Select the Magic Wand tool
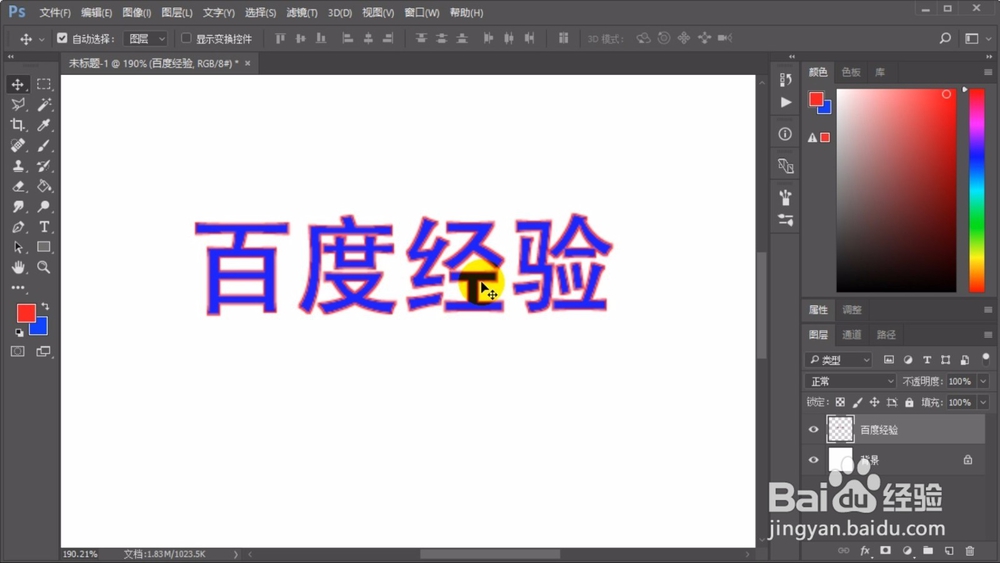Screen dimensions: 1000x563 [x=43, y=105]
